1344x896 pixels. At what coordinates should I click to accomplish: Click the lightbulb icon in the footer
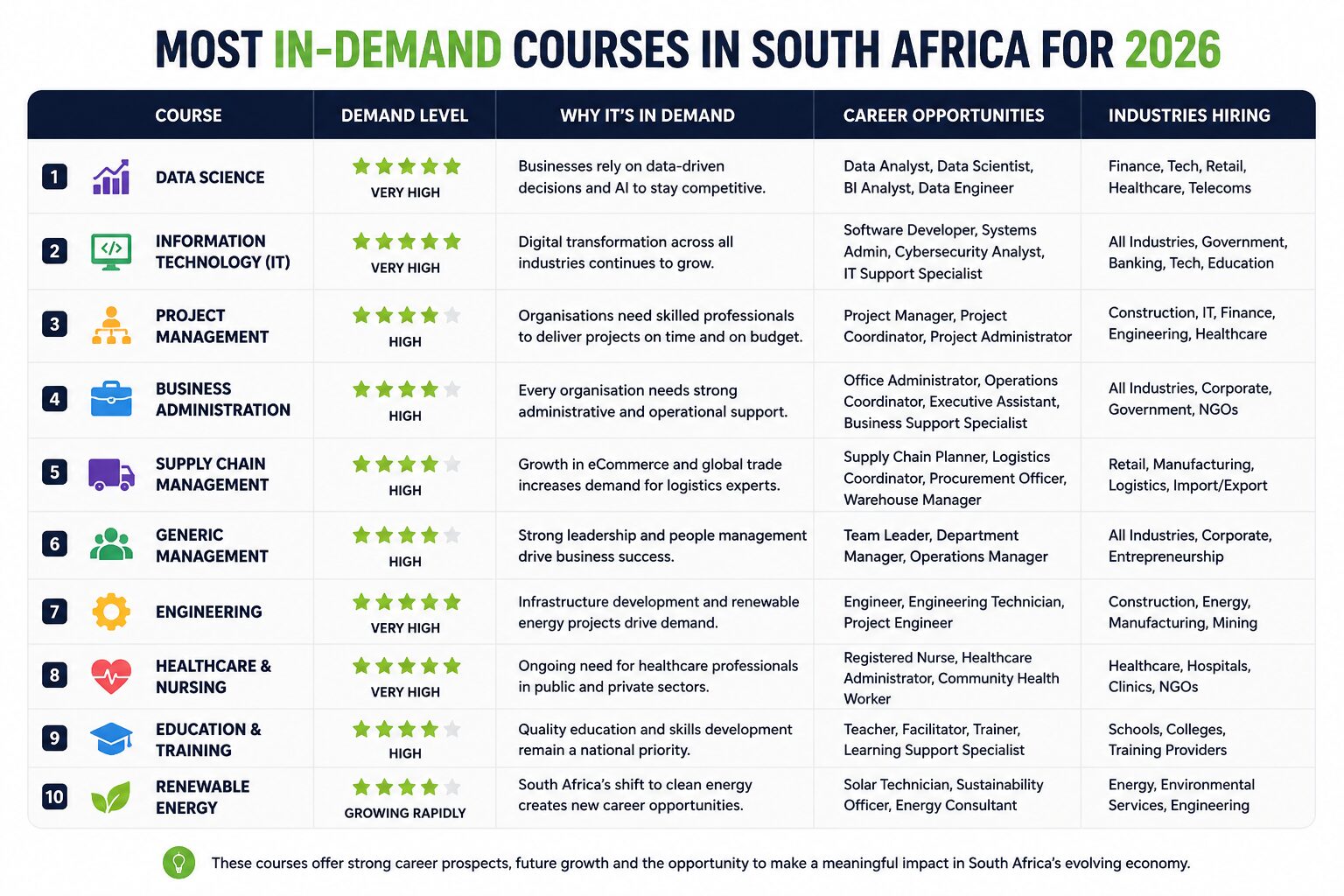coord(179,863)
